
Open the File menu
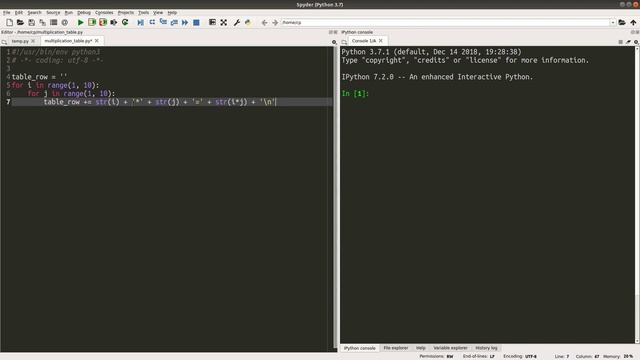point(7,13)
